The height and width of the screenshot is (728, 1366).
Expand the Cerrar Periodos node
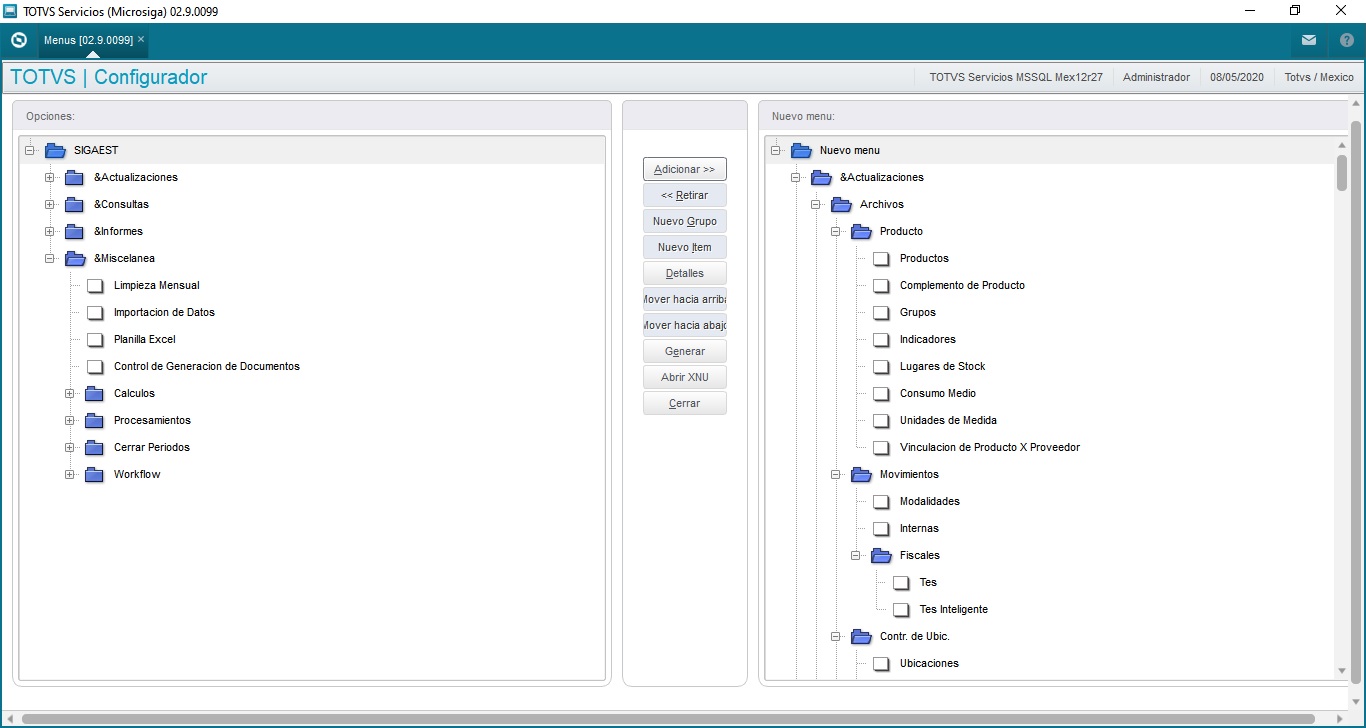[70, 447]
